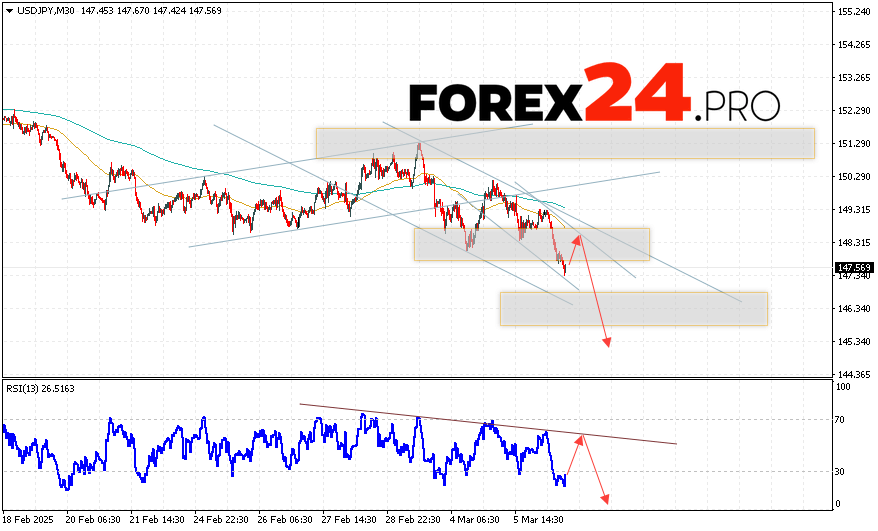Click the RSI level 70 axis label
878x531 pixels.
[x=845, y=420]
